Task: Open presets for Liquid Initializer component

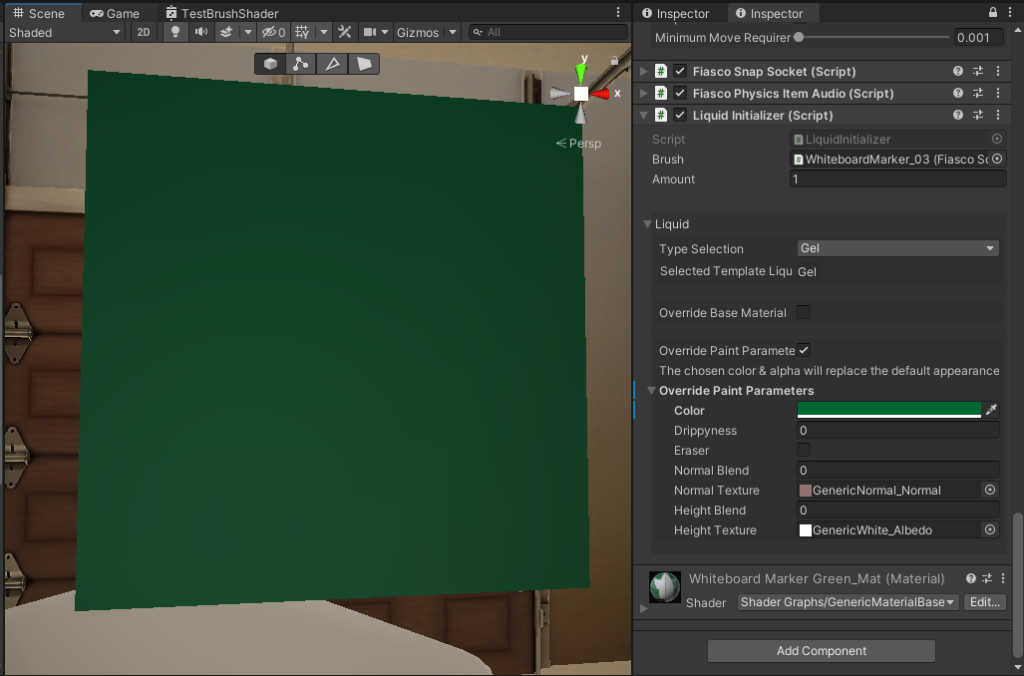Action: pos(978,115)
